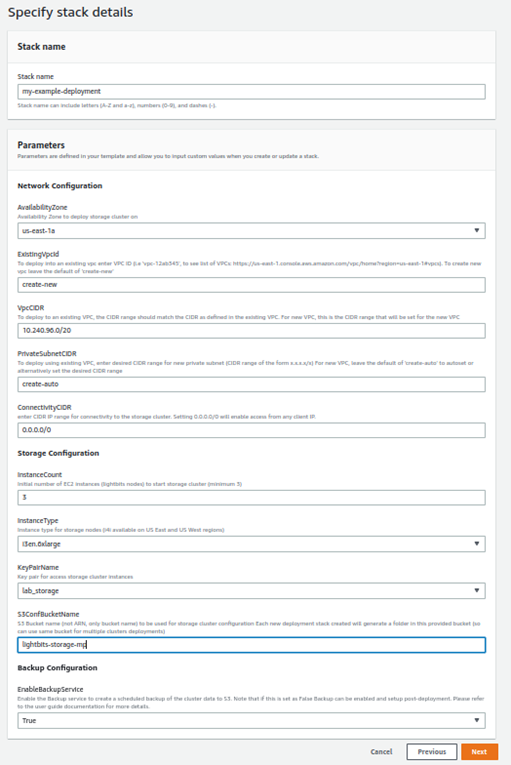511x765 pixels.
Task: Click the Stack name input field
Action: (251, 91)
